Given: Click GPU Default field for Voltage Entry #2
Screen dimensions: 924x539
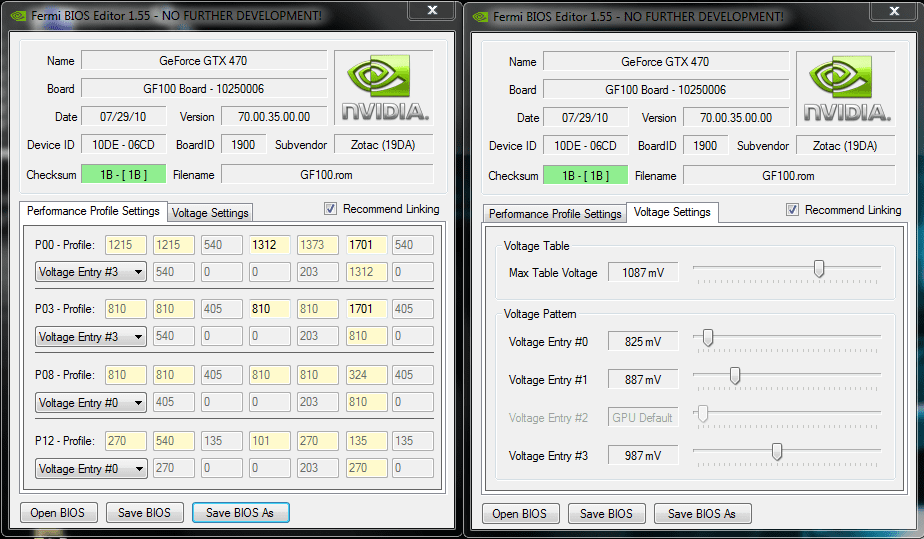Looking at the screenshot, I should tap(643, 417).
